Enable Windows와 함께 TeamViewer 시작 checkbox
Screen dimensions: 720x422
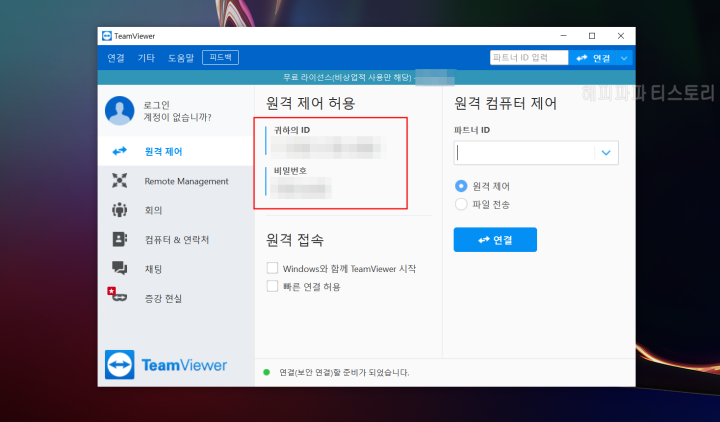(272, 268)
